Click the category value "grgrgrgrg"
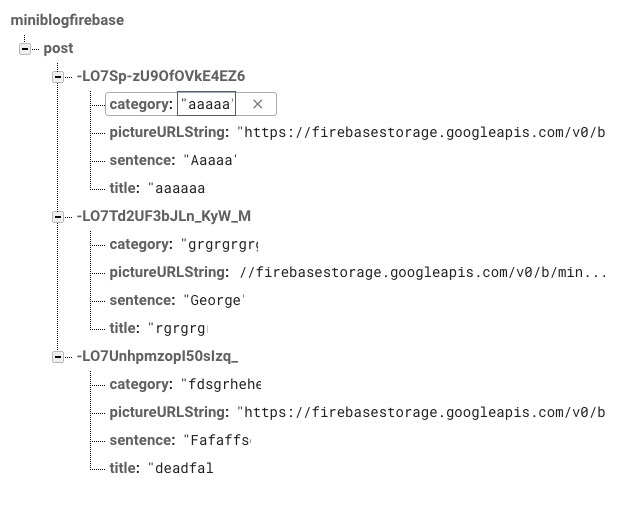Screen dimensions: 642x505 pos(219,244)
